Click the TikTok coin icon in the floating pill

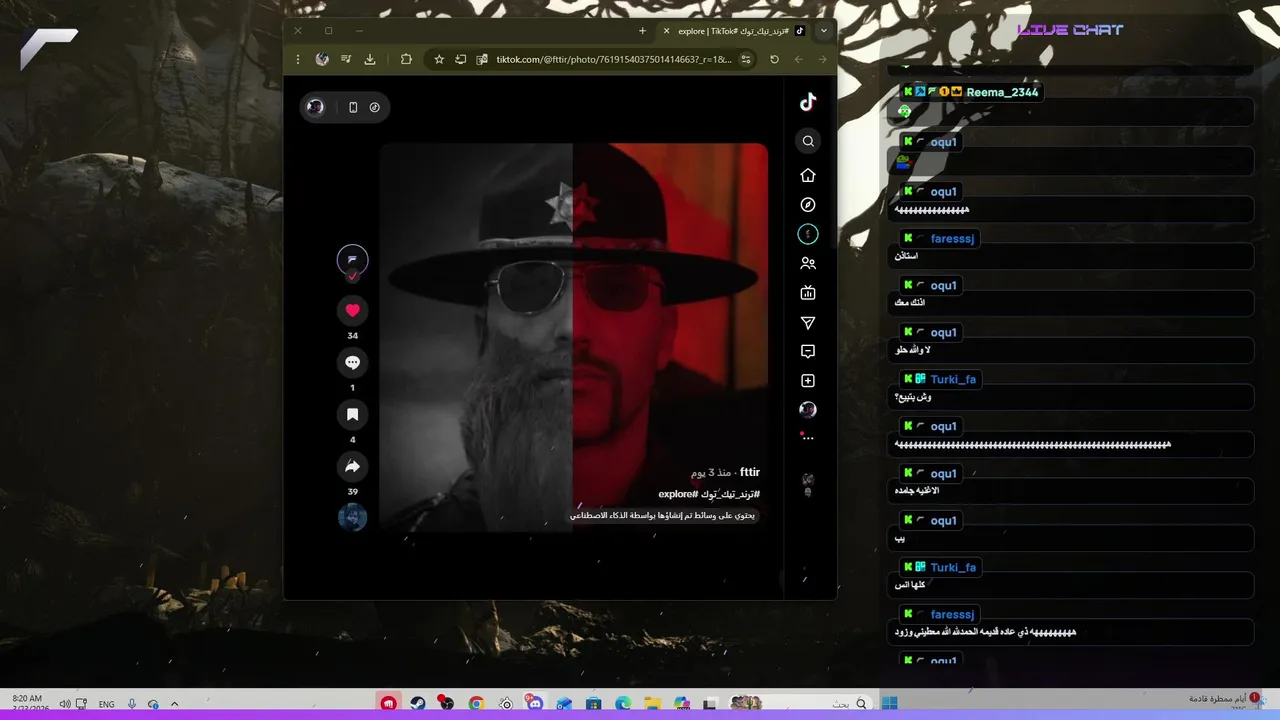[375, 107]
